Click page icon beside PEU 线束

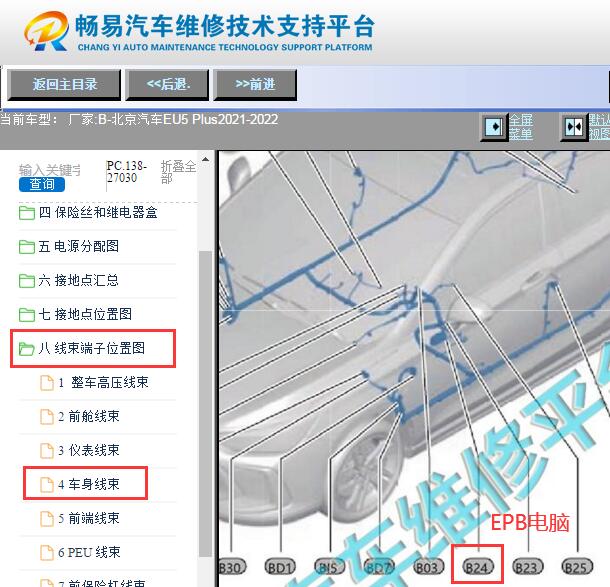click(x=47, y=553)
